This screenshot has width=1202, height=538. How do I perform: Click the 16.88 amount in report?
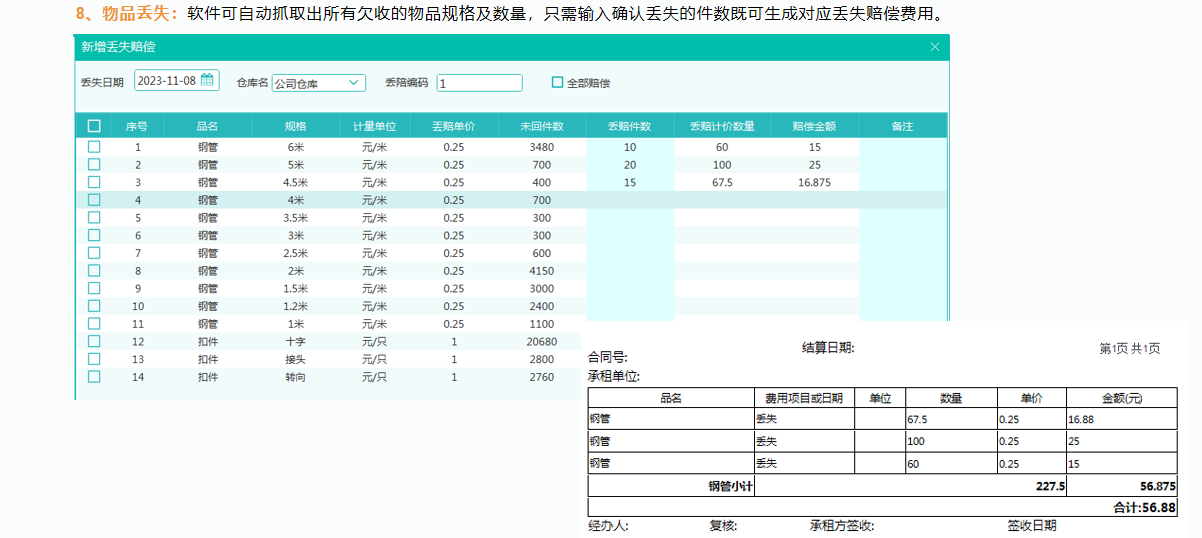pyautogui.click(x=1081, y=420)
